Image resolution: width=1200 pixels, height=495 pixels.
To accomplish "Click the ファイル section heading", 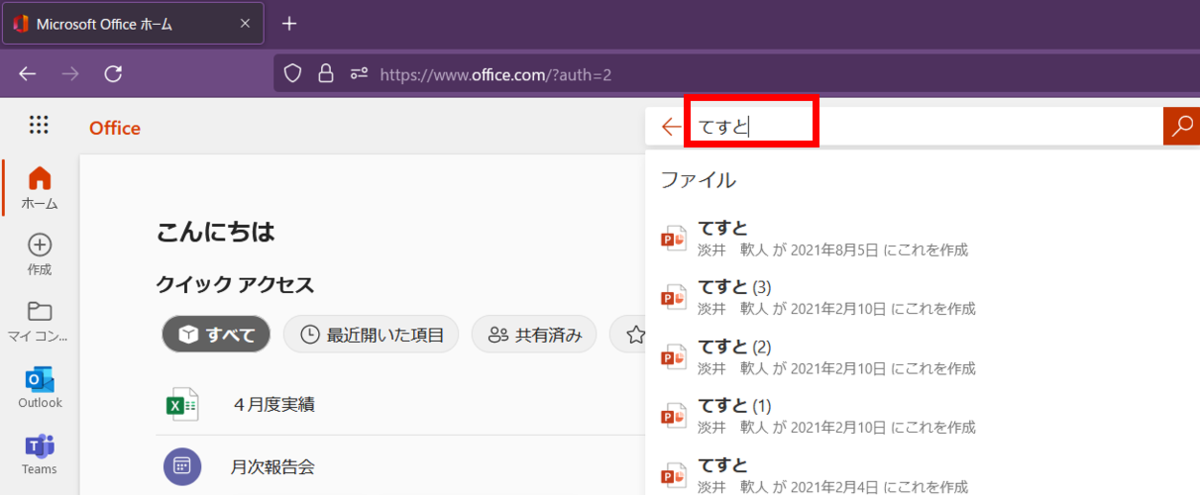I will 698,180.
